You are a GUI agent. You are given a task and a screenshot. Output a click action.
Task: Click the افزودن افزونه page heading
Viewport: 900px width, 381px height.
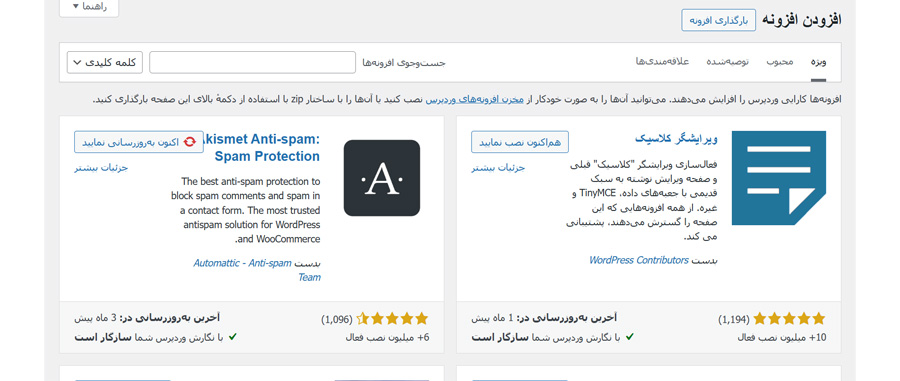[x=802, y=20]
